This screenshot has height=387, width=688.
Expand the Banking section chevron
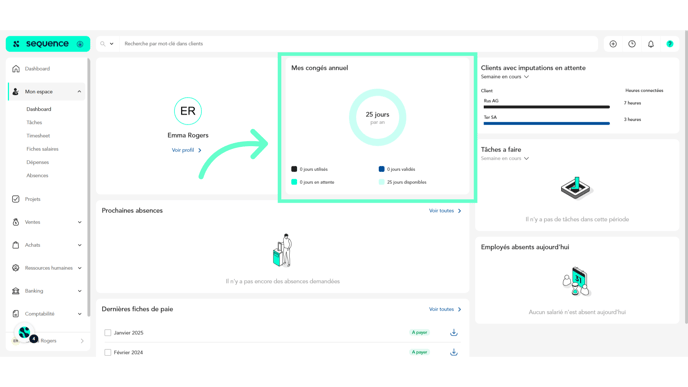(79, 290)
